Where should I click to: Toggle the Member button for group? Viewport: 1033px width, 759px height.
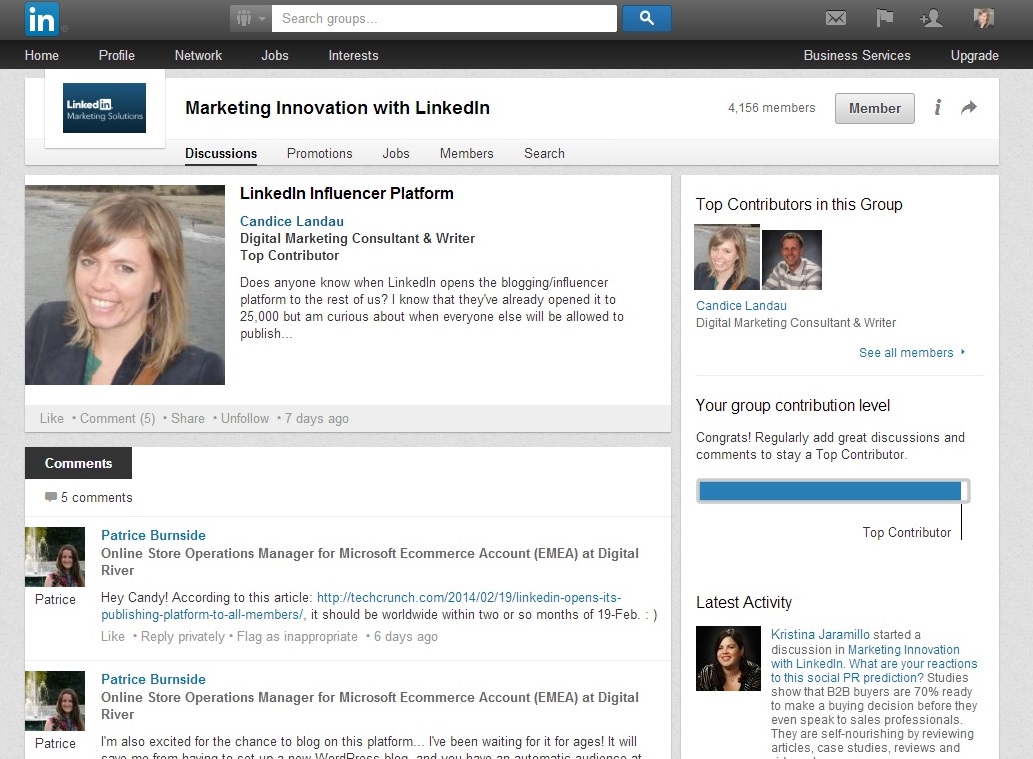click(x=874, y=108)
